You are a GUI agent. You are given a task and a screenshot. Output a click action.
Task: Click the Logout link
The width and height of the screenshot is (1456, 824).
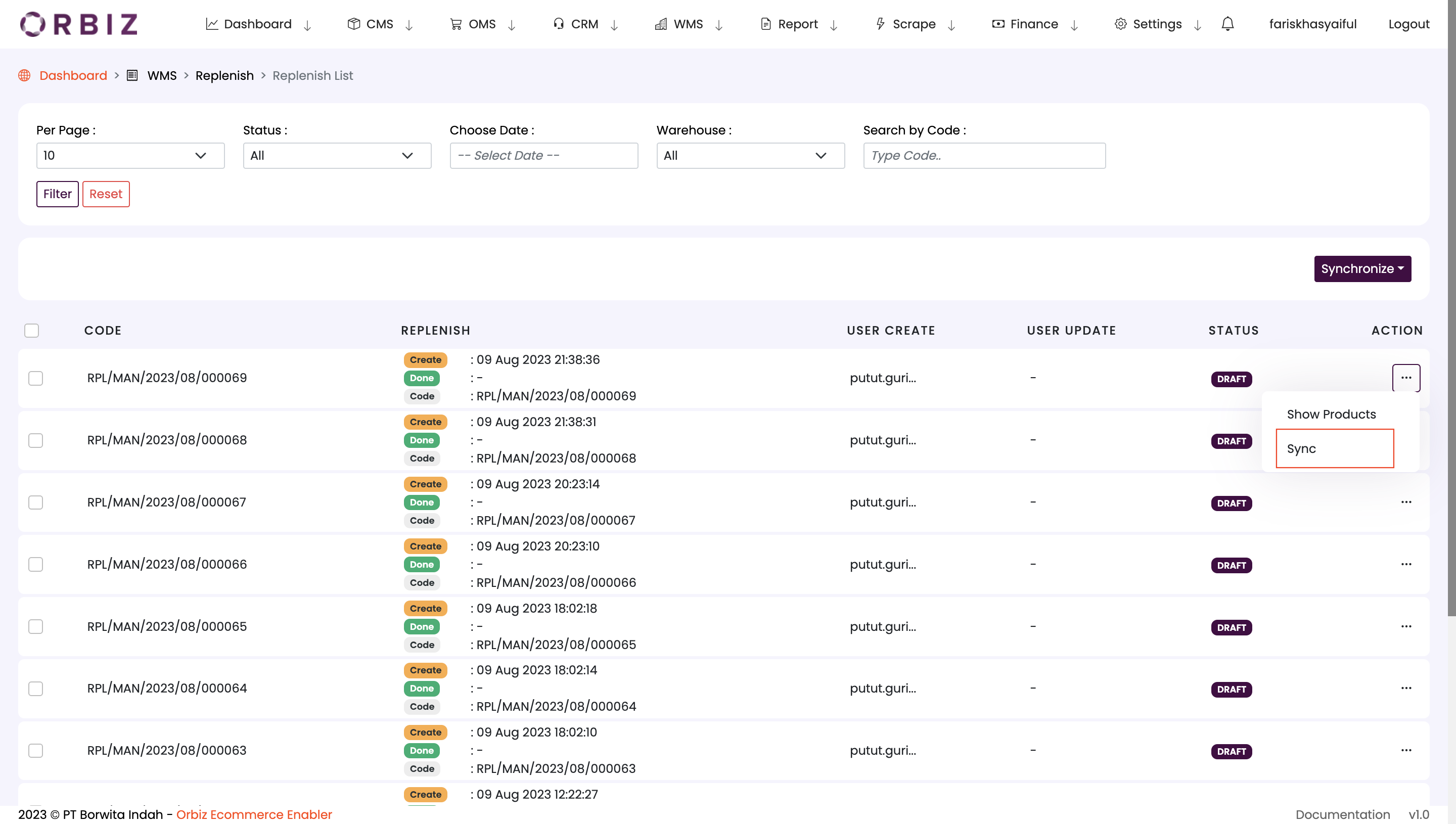coord(1408,24)
